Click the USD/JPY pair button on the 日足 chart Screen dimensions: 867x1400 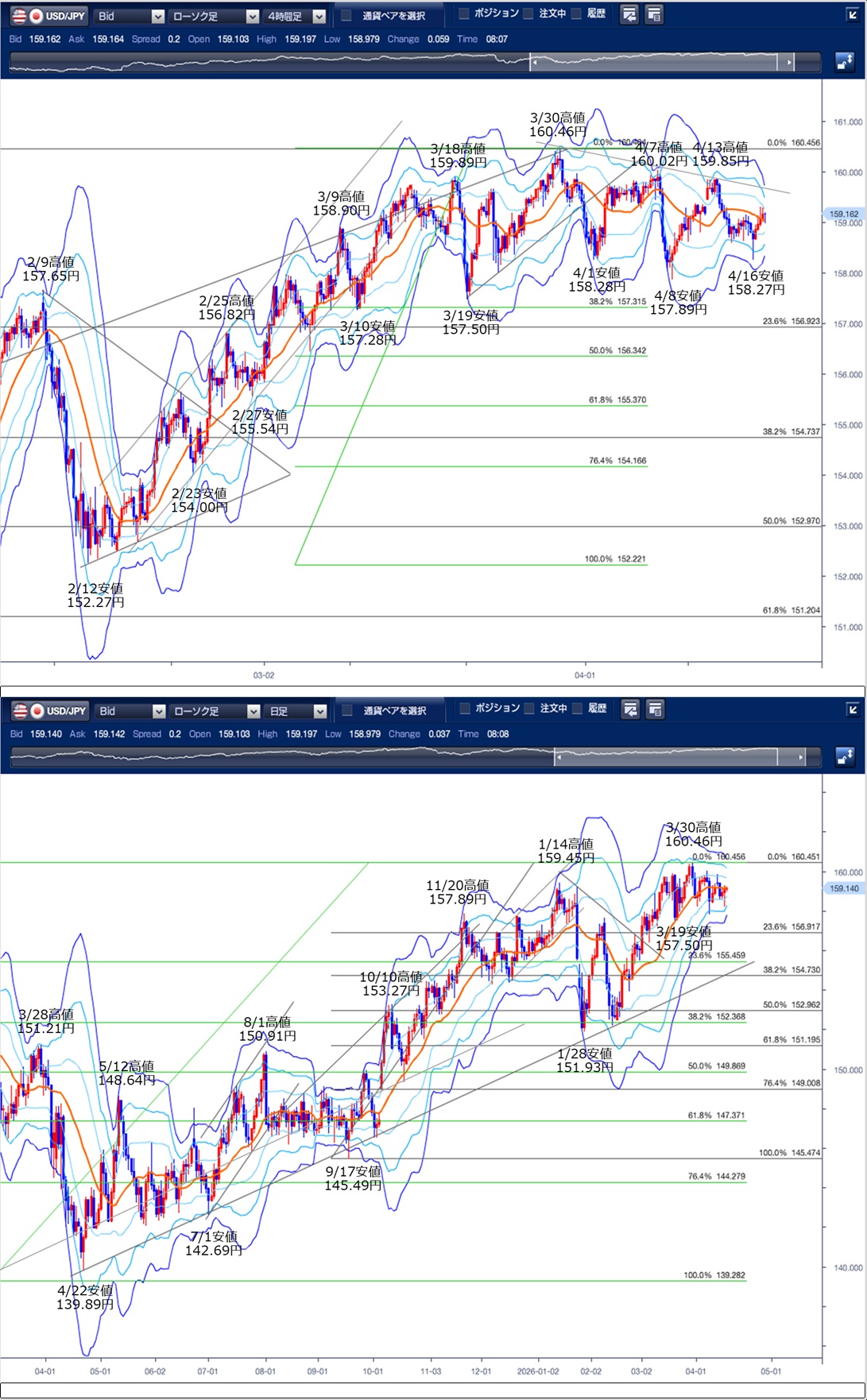click(49, 711)
